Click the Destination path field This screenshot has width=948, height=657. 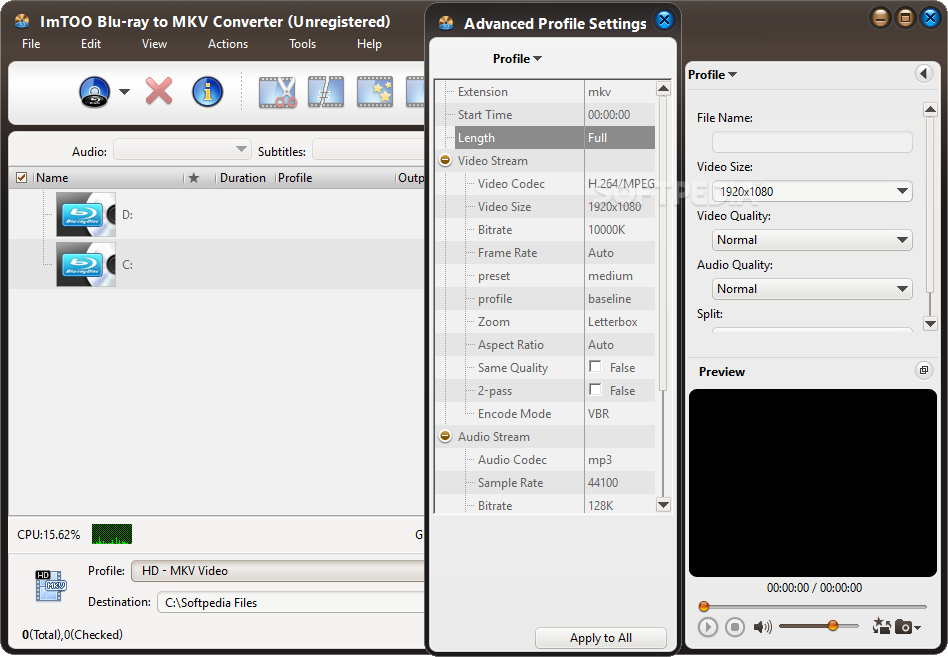(291, 603)
